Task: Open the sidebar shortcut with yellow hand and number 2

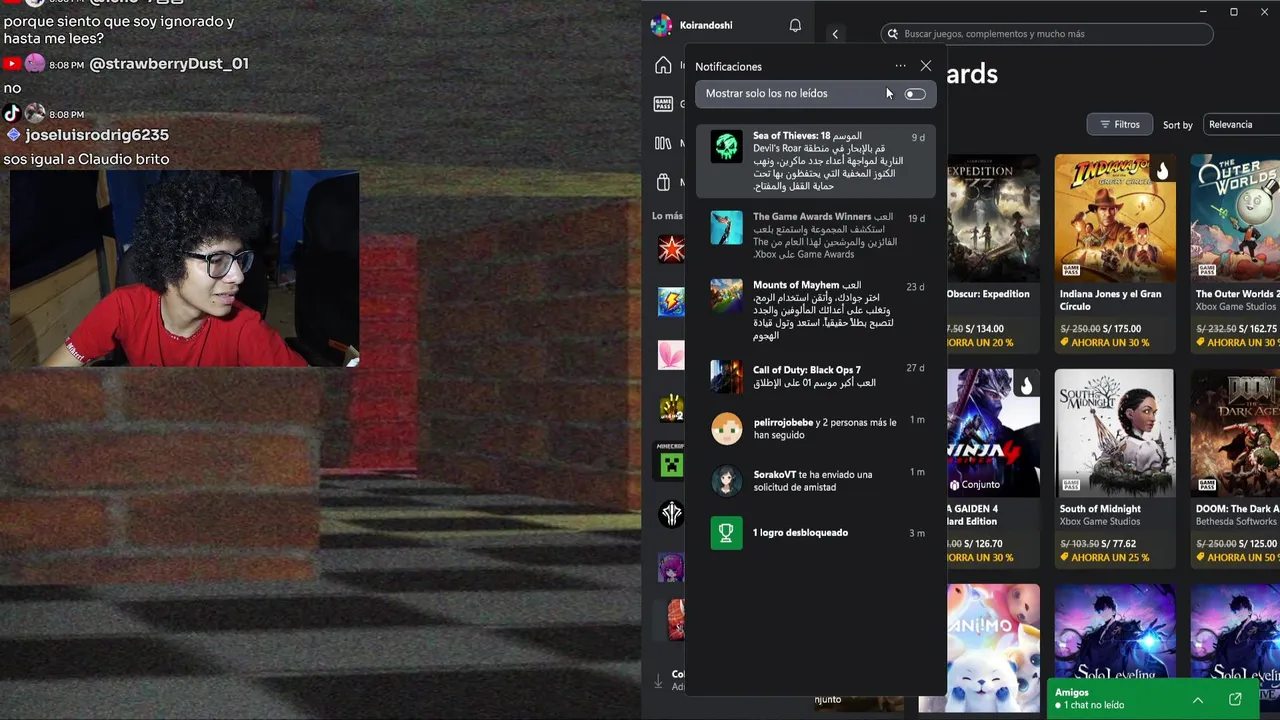Action: coord(671,408)
